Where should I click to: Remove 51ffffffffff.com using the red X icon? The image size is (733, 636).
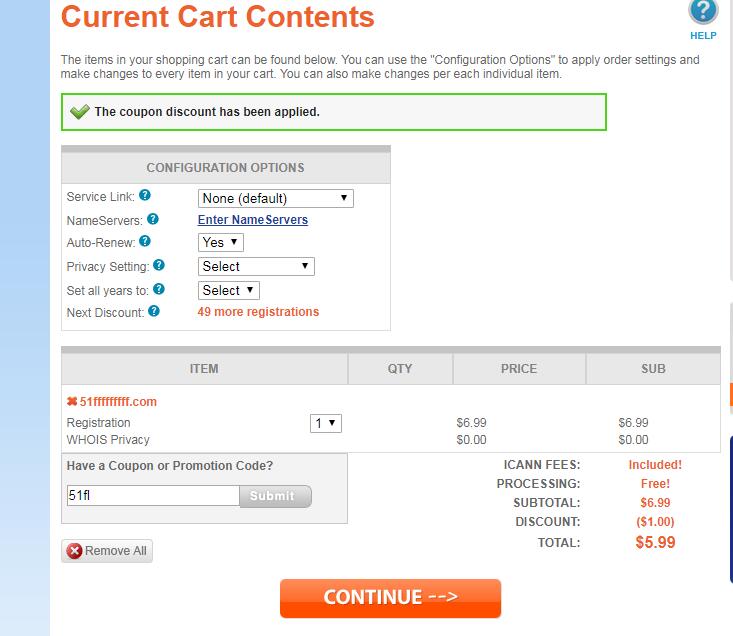click(72, 402)
